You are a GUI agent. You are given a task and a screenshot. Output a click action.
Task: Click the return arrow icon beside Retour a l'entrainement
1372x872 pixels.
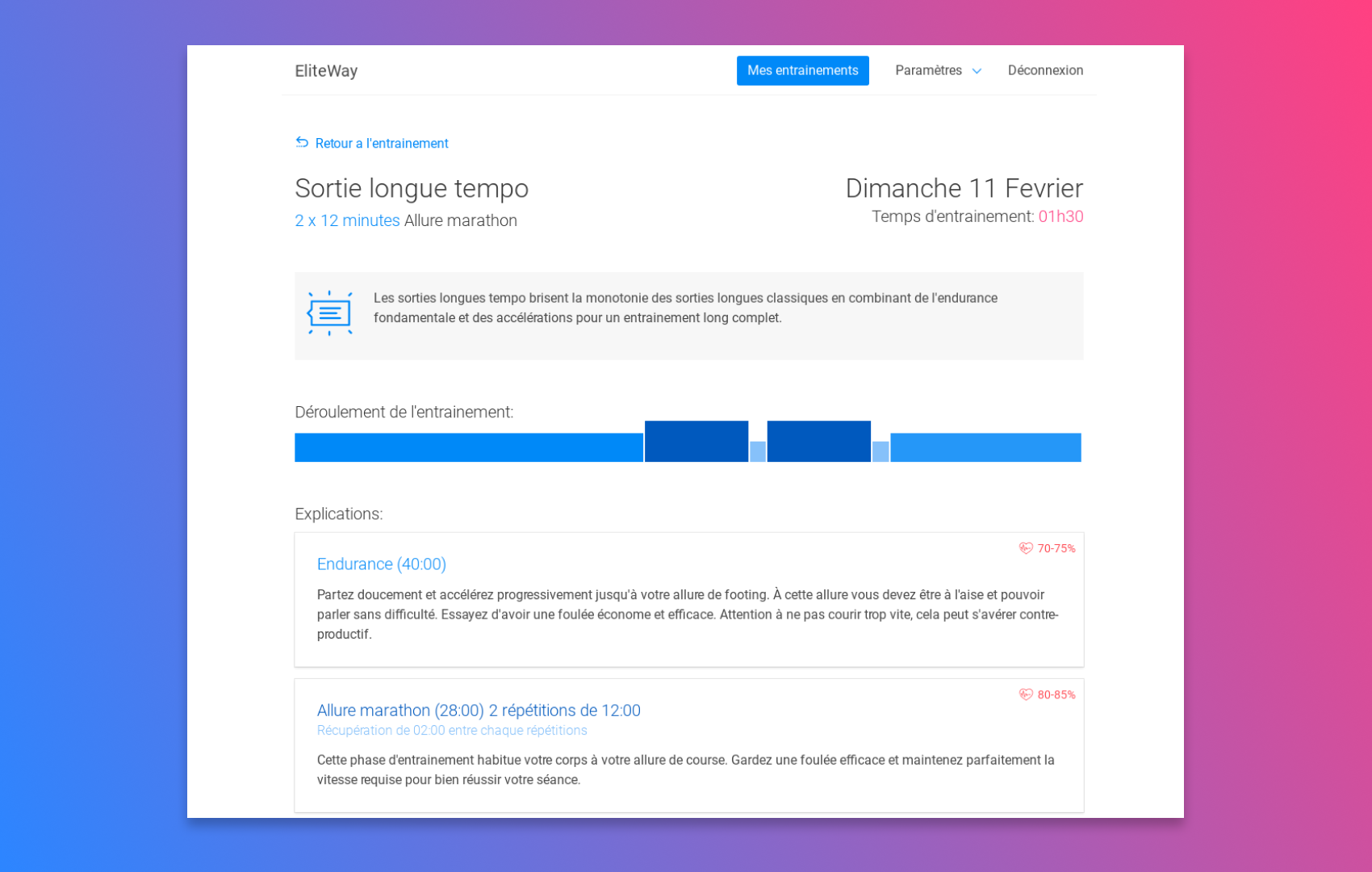click(302, 142)
